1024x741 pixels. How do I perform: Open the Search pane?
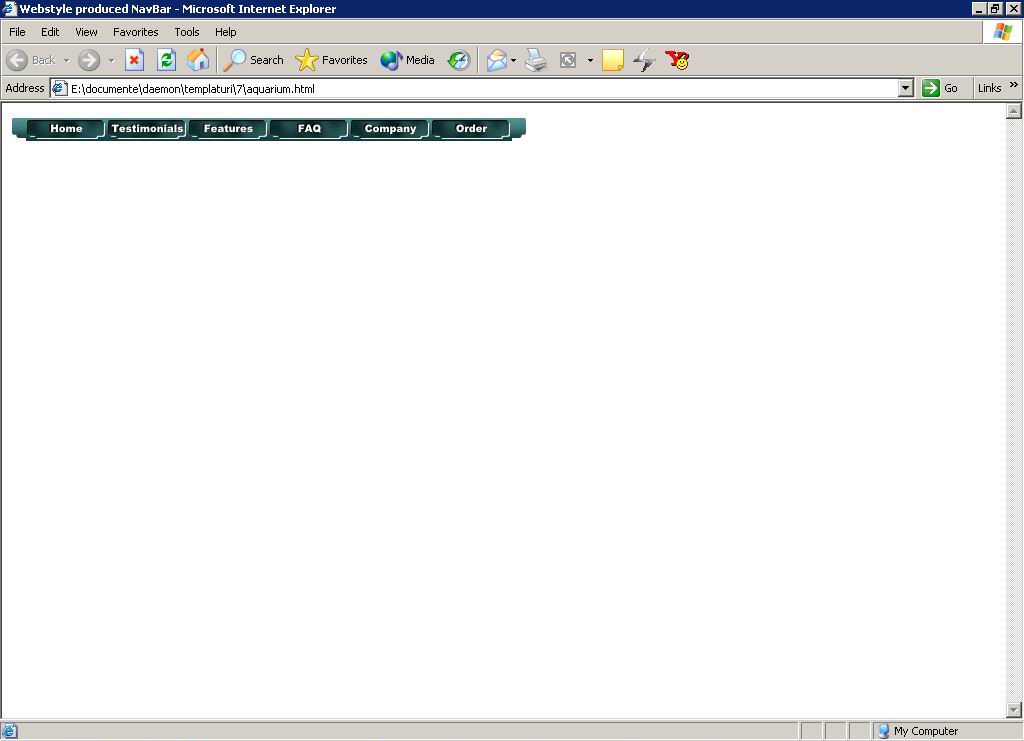253,60
